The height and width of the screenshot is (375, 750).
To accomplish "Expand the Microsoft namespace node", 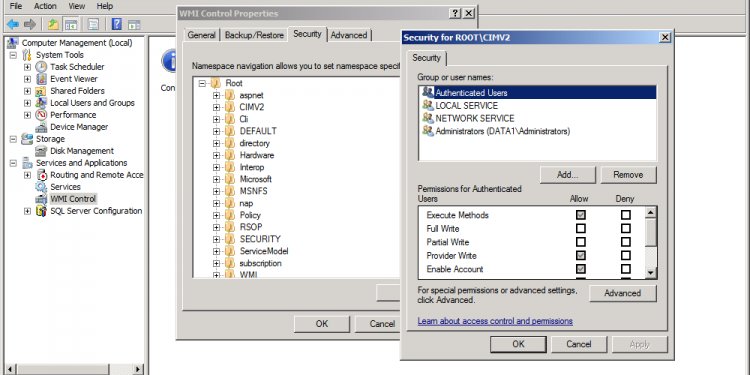I will (216, 179).
